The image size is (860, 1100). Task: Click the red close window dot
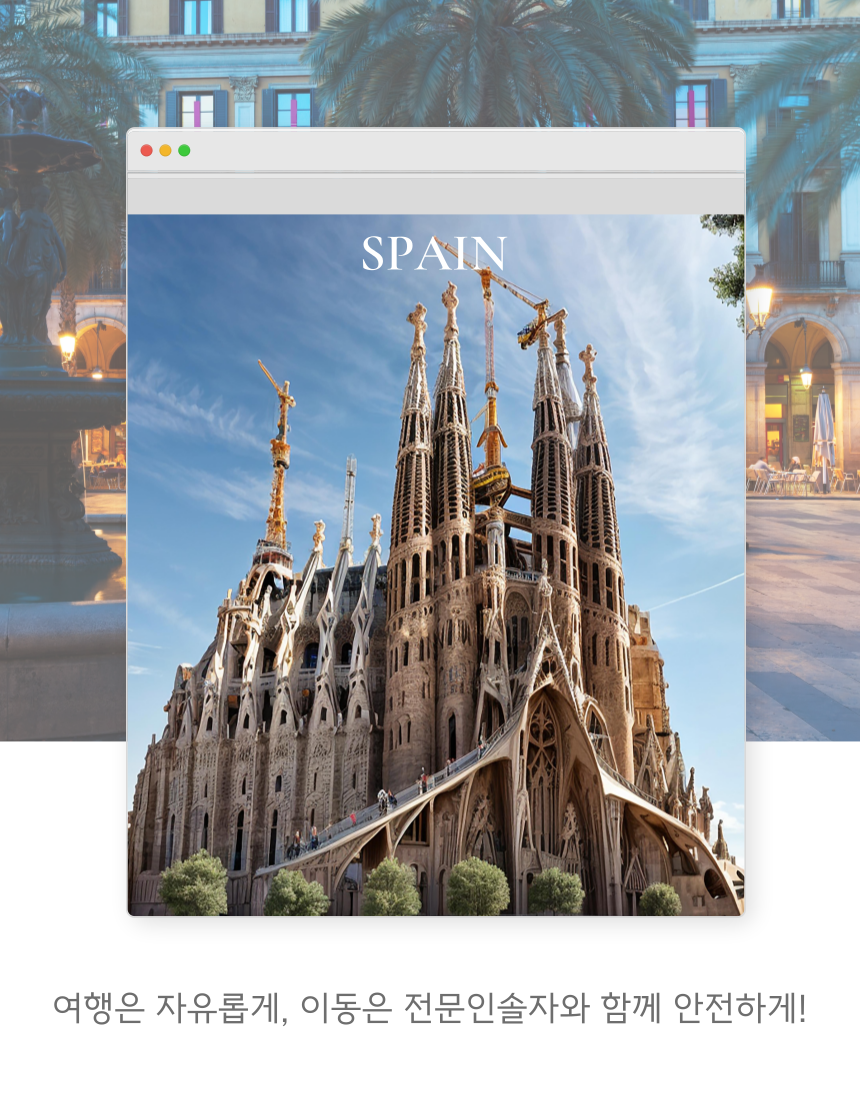tap(147, 150)
